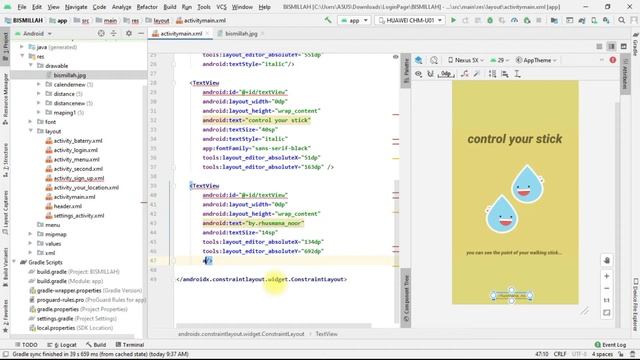Viewport: 640px width, 360px height.
Task: Open the VCS menu
Action: [221, 7]
